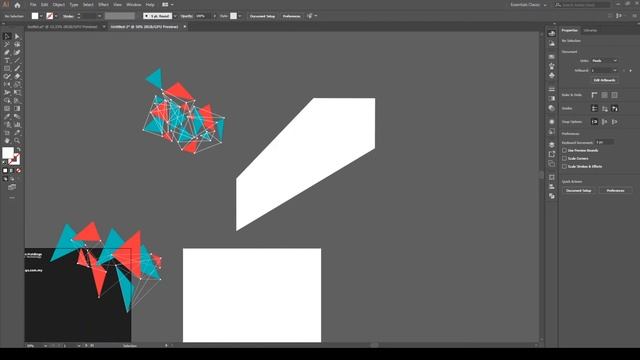Open Edit Toolbar three dots button
Image resolution: width=640 pixels, height=360 pixels.
point(12,198)
